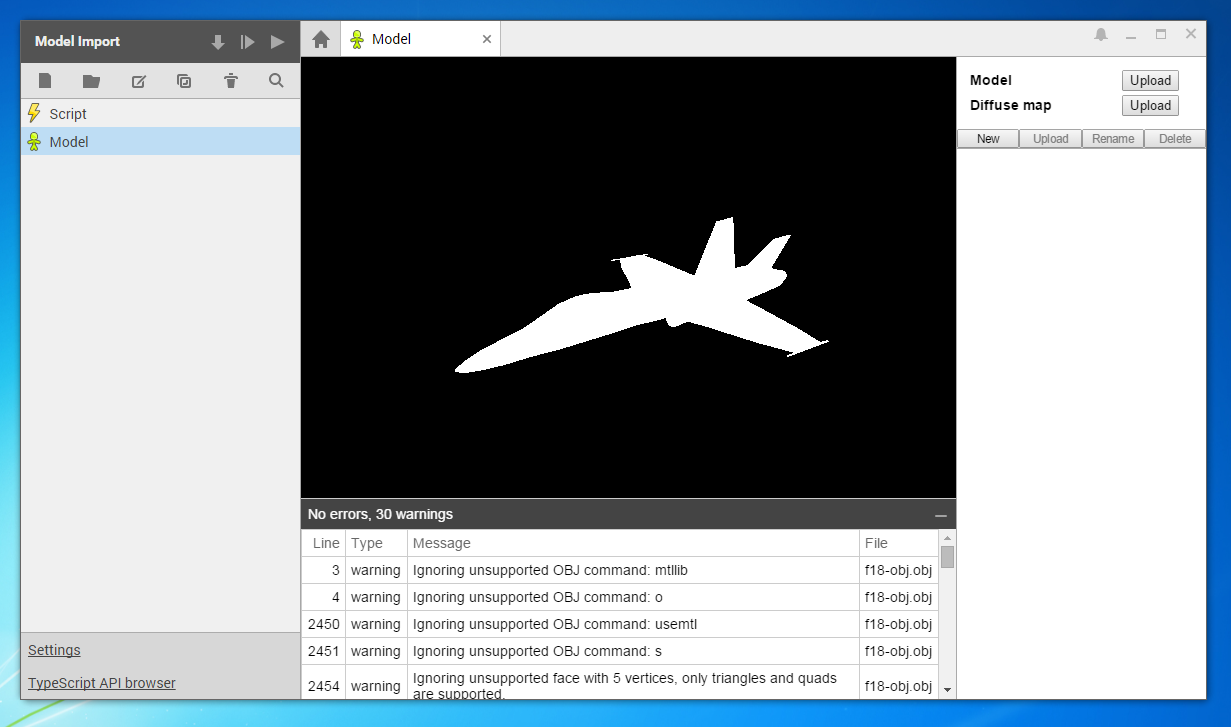Click the Rename button in the resource panel

click(x=1113, y=138)
